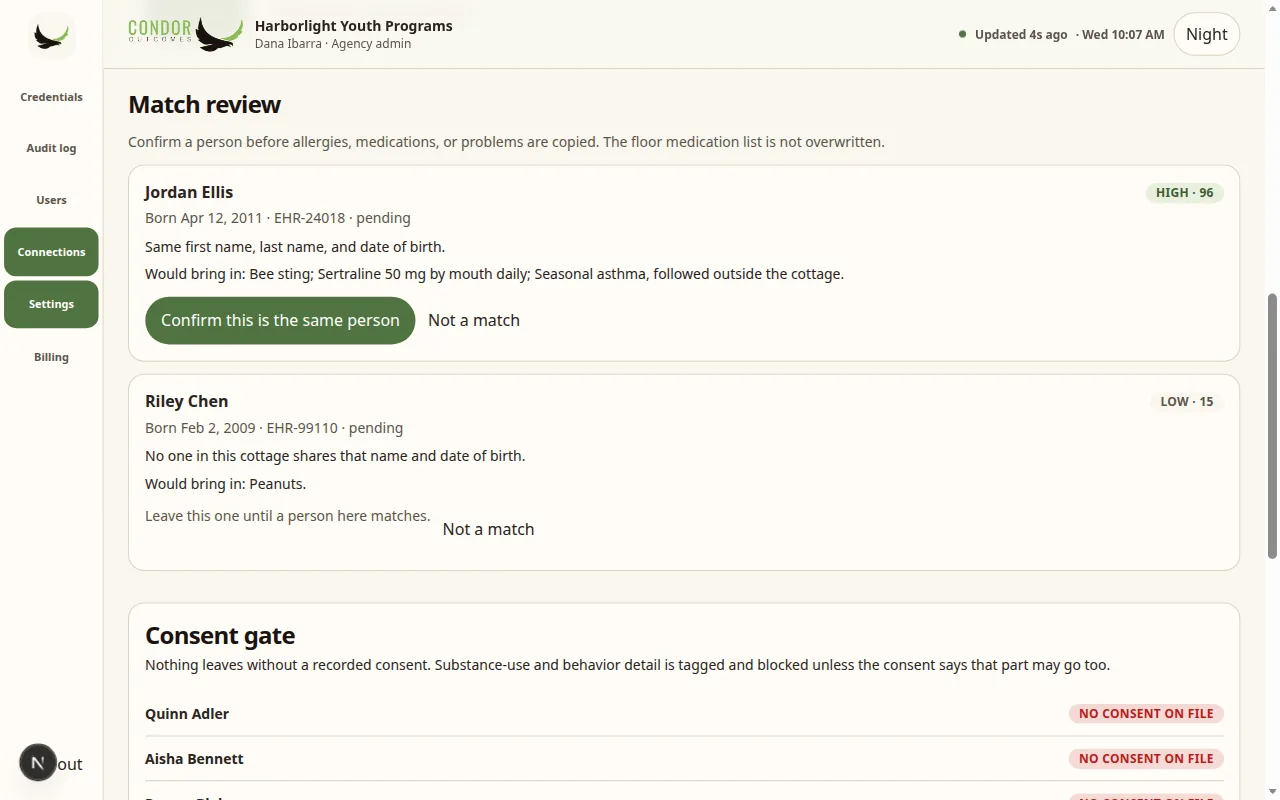1280x800 pixels.
Task: Click the Condor Outcomes header logo
Action: point(186,33)
